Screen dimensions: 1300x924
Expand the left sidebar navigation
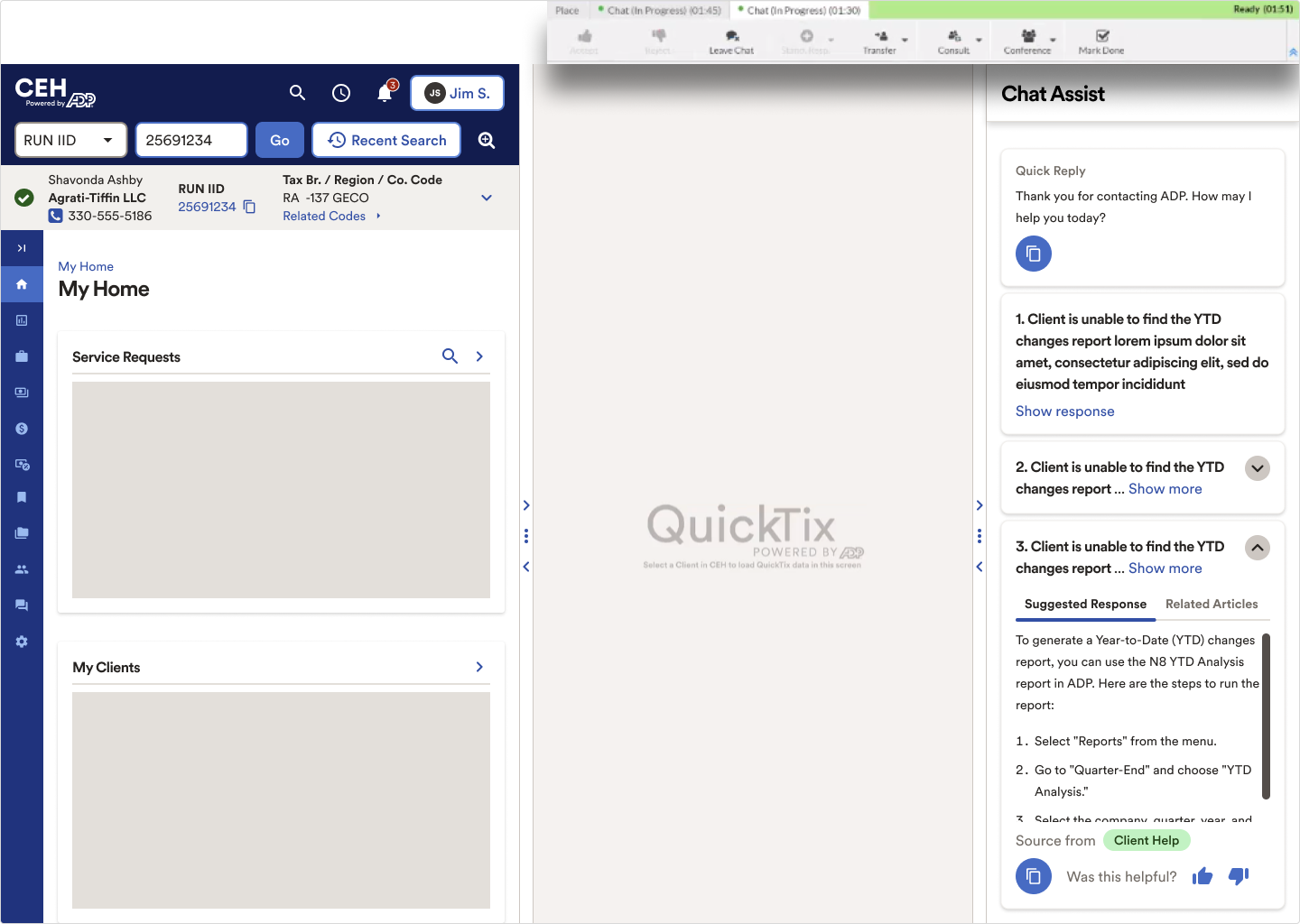[22, 248]
